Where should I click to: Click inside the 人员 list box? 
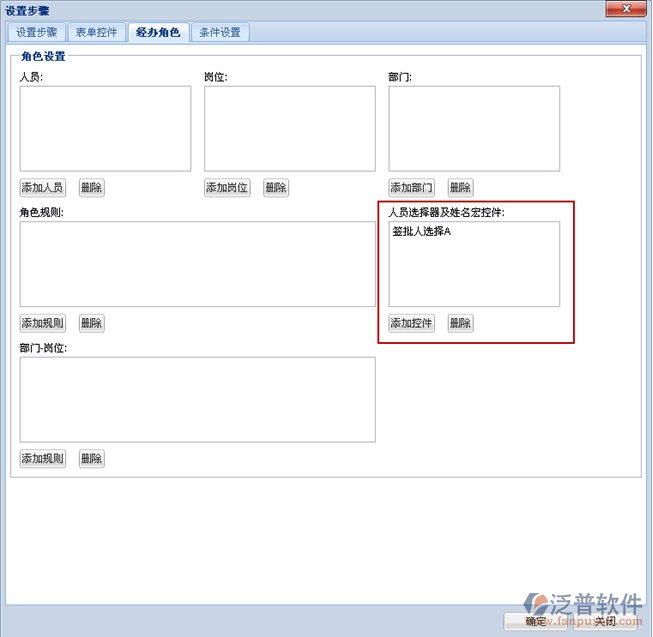tap(105, 129)
